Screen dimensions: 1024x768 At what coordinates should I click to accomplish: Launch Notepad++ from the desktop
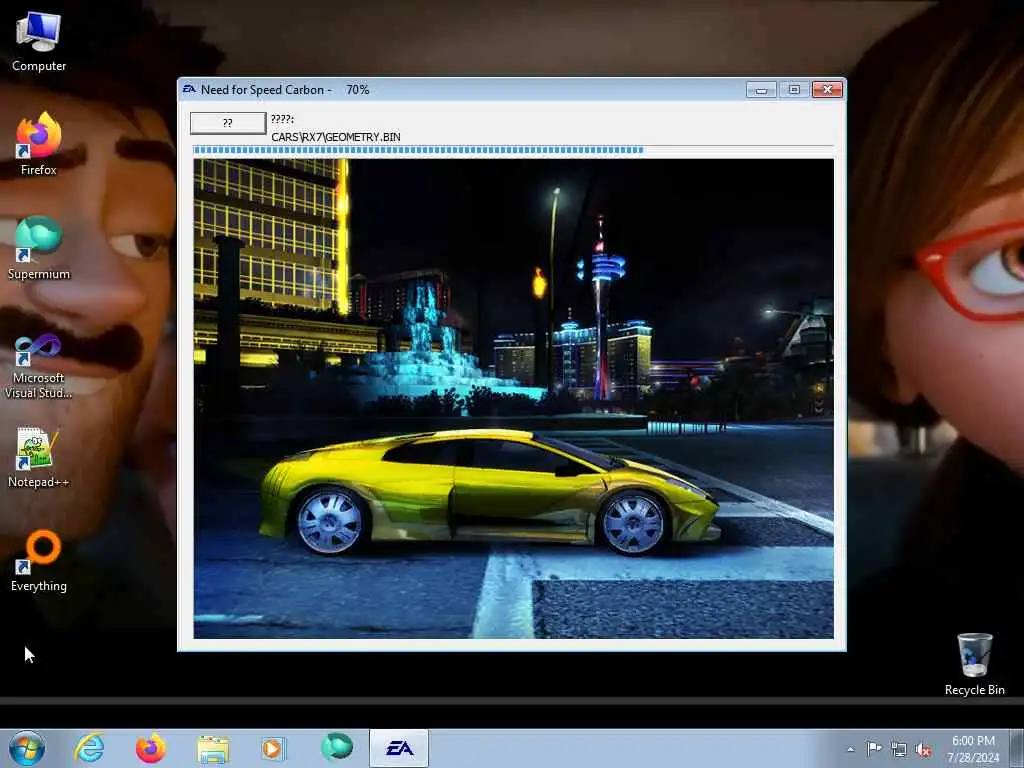click(39, 457)
